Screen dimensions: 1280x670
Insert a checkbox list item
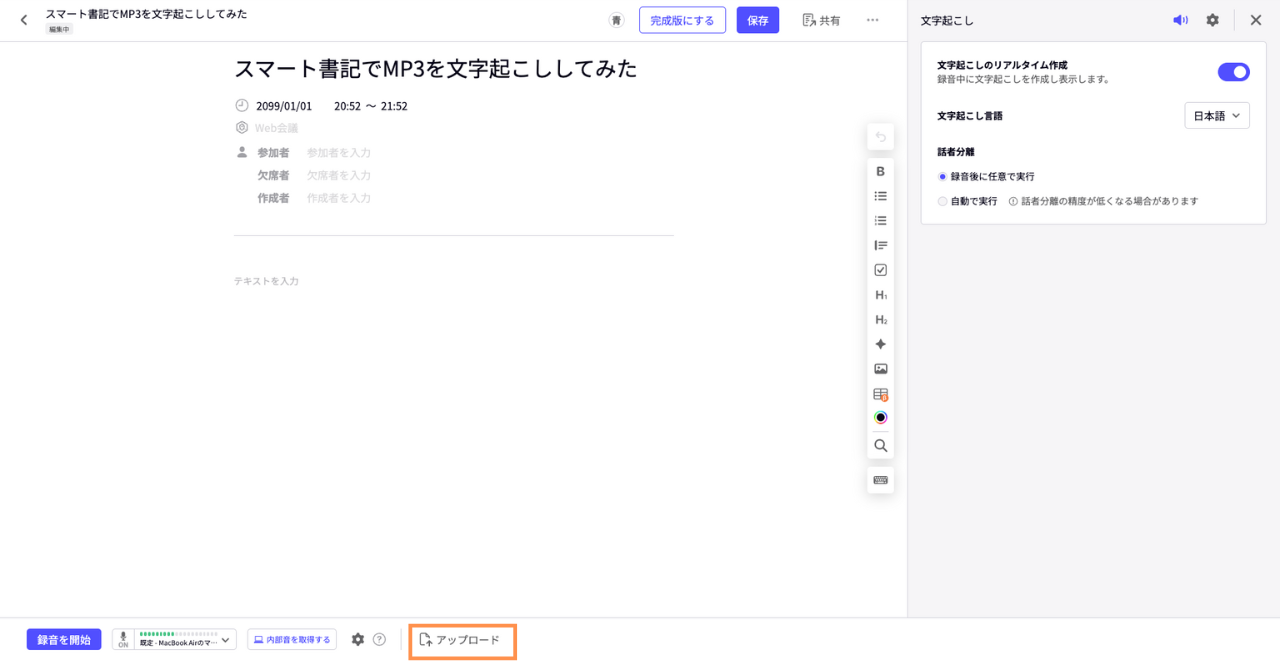[880, 270]
